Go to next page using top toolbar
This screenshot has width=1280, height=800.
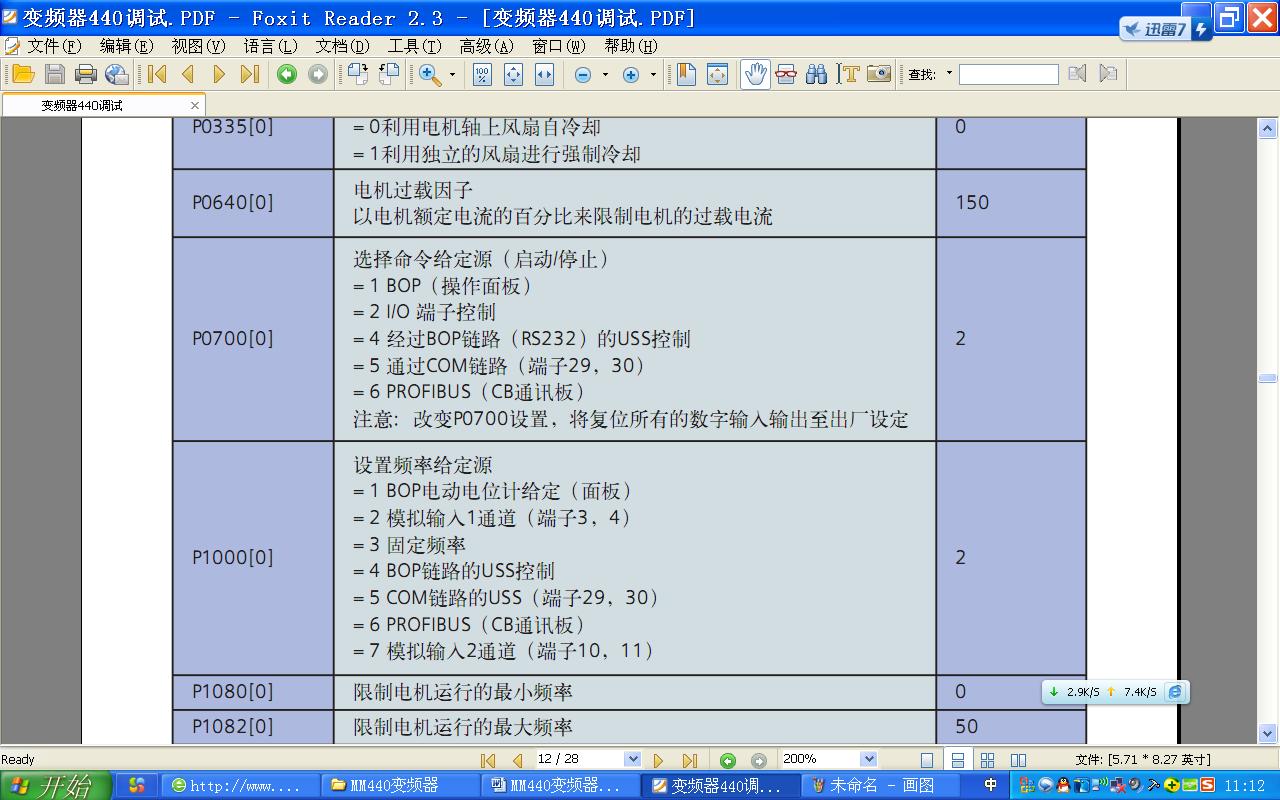219,74
